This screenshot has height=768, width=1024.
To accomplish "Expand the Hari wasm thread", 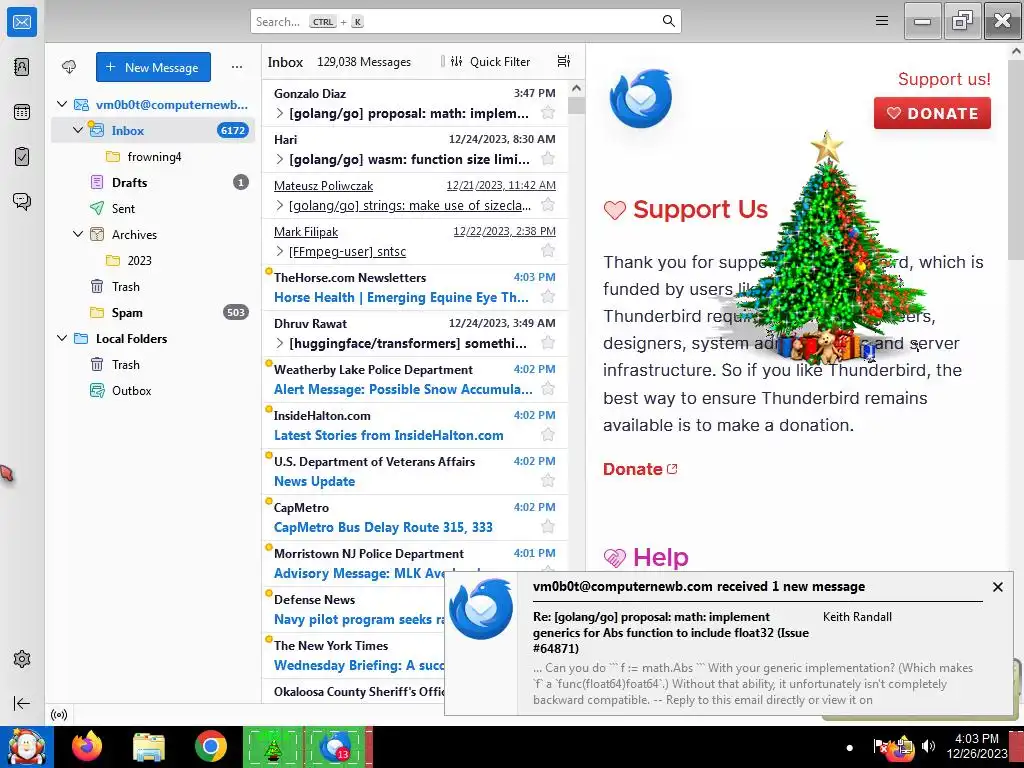I will point(280,159).
